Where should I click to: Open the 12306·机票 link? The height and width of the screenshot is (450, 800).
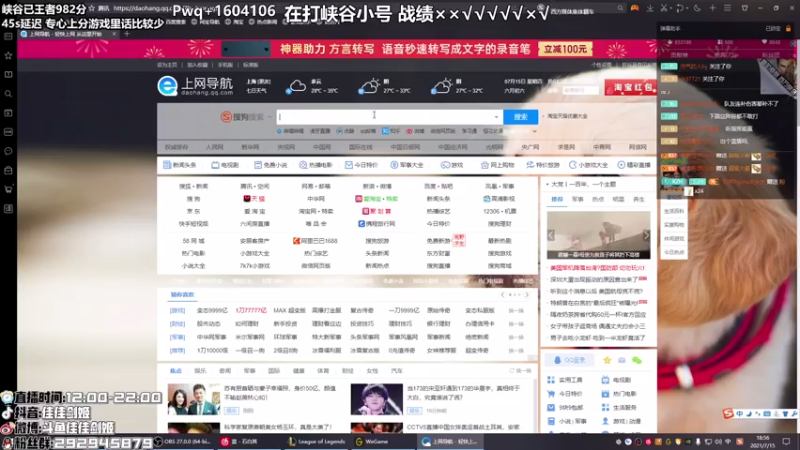coord(499,211)
